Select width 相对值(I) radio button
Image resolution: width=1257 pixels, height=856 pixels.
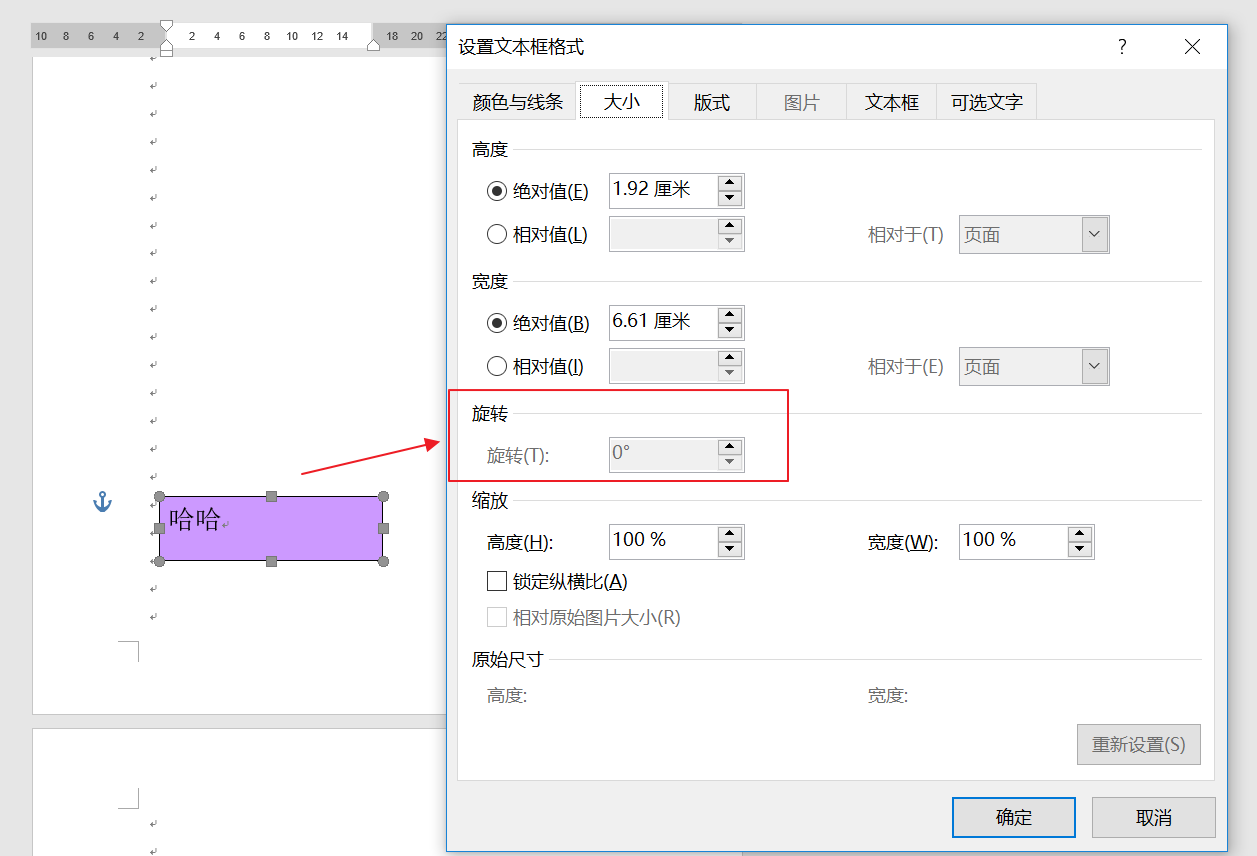[497, 367]
